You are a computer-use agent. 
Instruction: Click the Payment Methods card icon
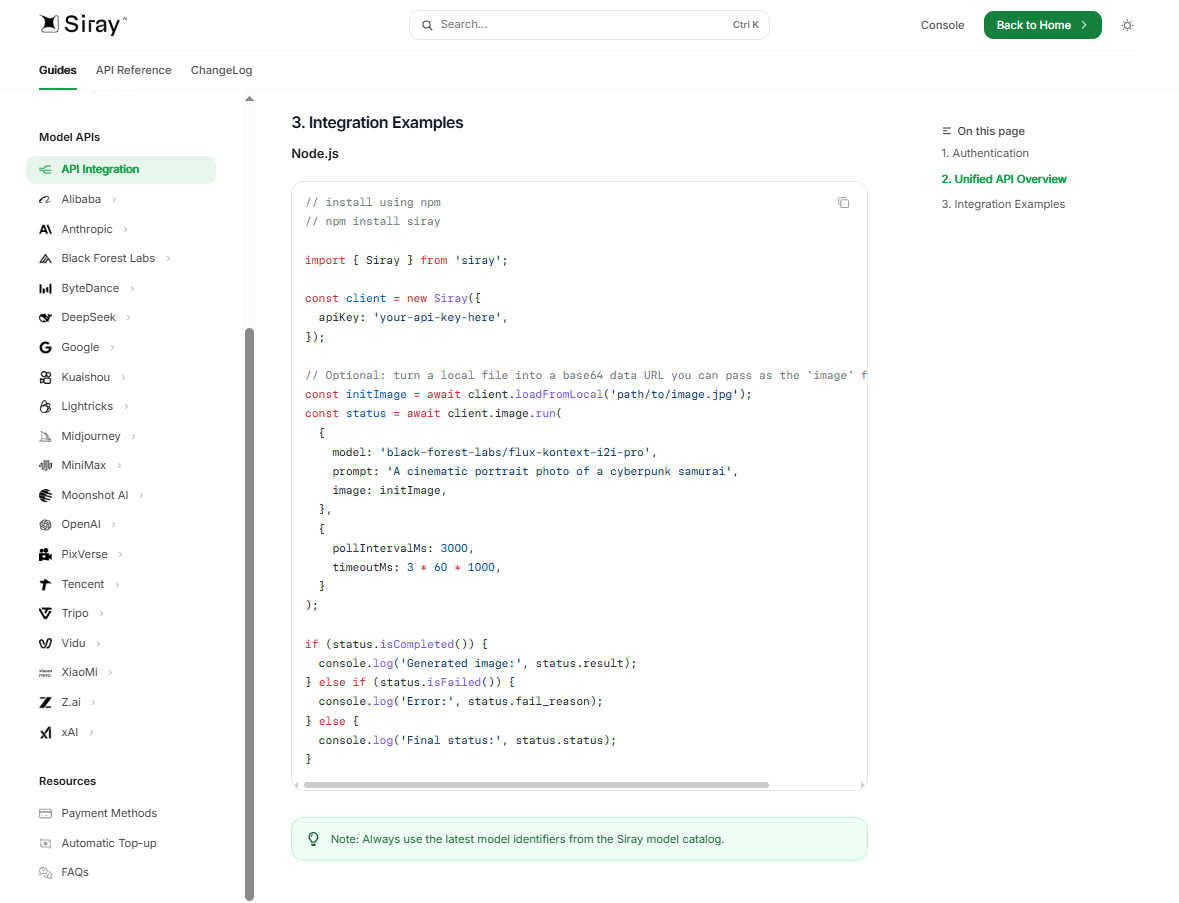coord(45,814)
